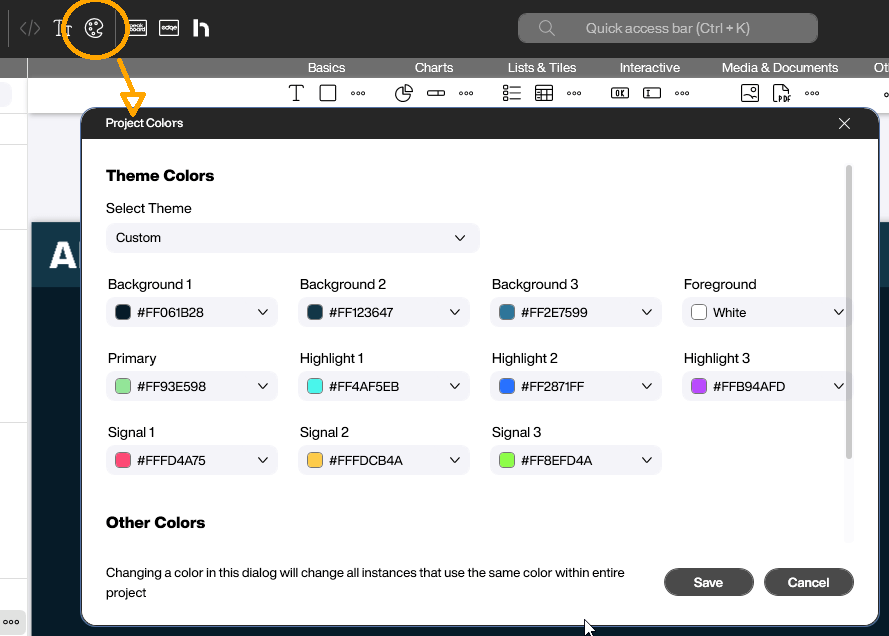Switch to the Basics tab
This screenshot has width=889, height=636.
[x=326, y=68]
